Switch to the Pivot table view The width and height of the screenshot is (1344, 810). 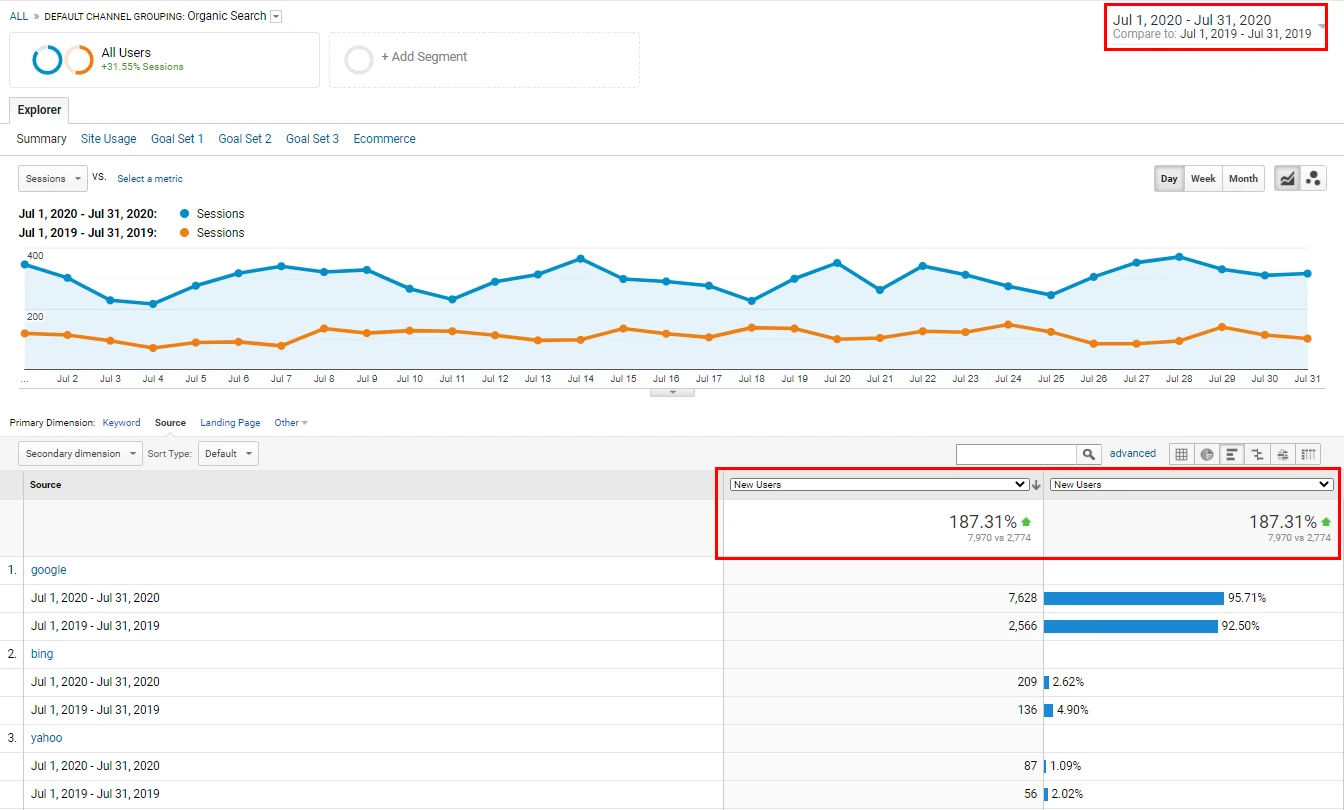[1308, 453]
